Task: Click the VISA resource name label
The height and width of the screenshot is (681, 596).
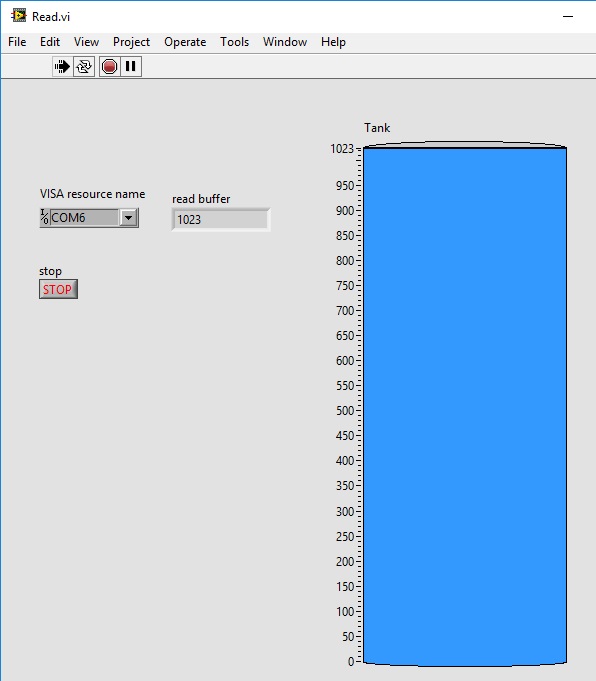Action: tap(93, 194)
